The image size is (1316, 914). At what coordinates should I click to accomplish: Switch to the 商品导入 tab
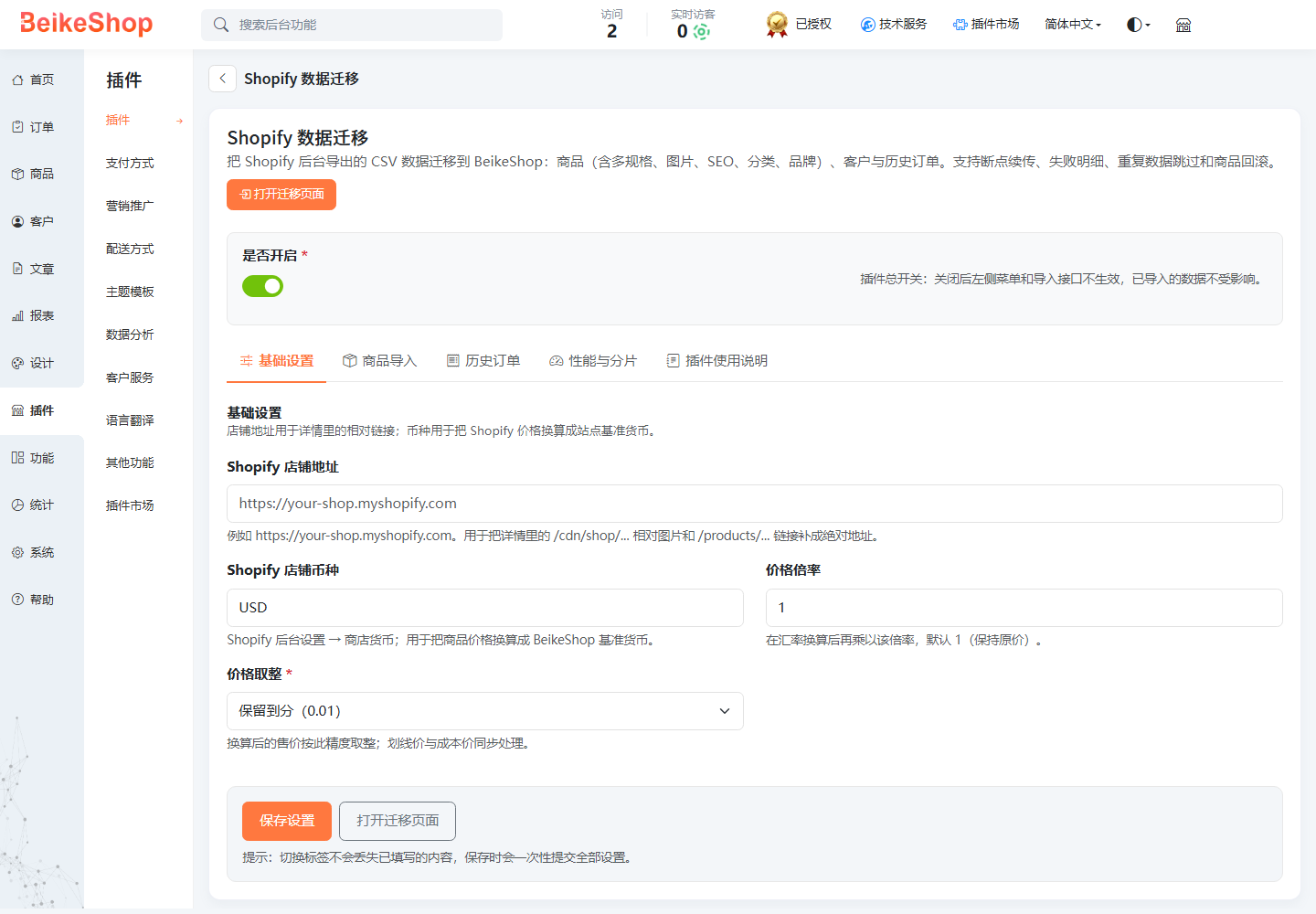click(x=380, y=361)
